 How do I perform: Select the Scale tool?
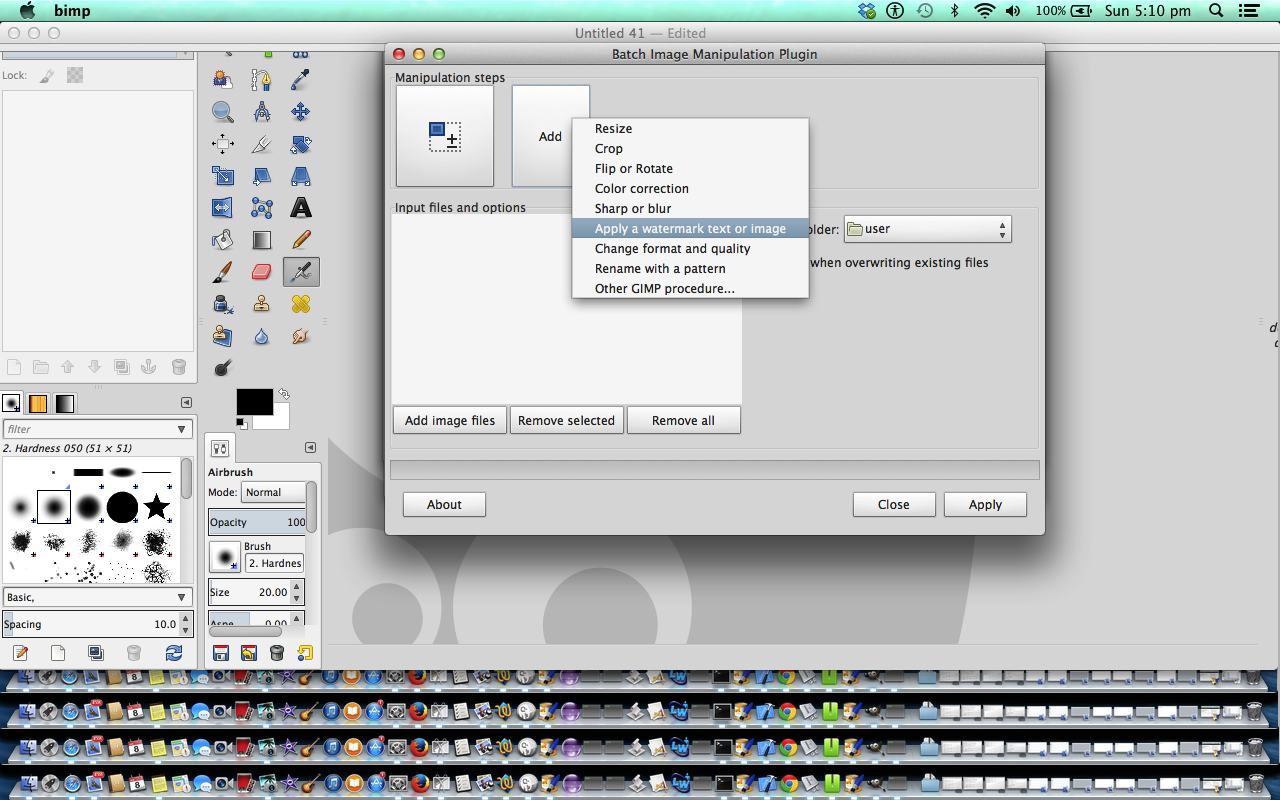[x=222, y=176]
